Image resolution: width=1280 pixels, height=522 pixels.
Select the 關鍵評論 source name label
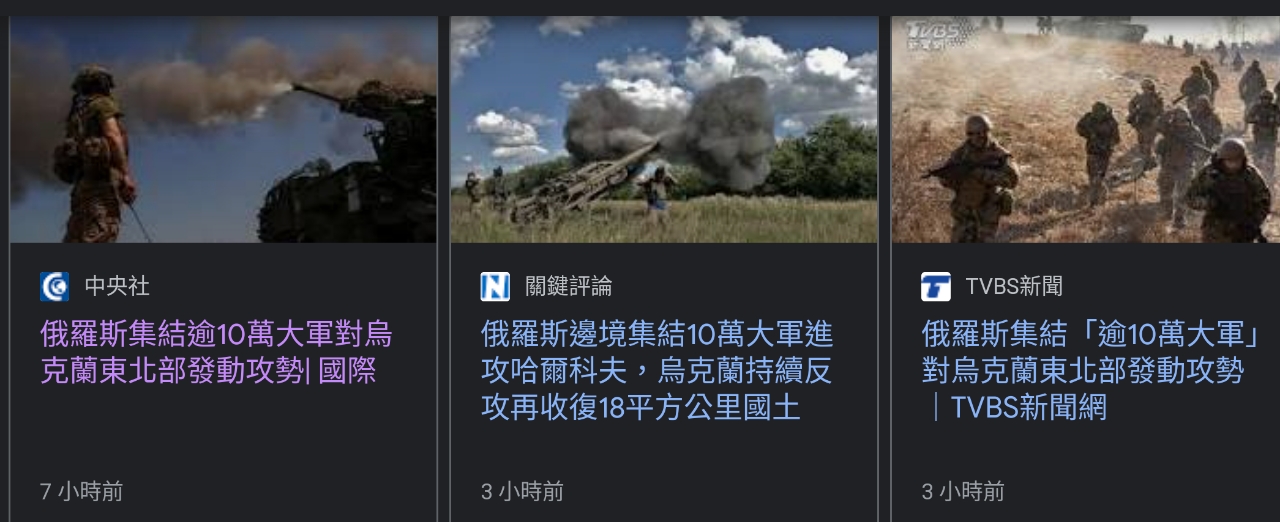[569, 287]
